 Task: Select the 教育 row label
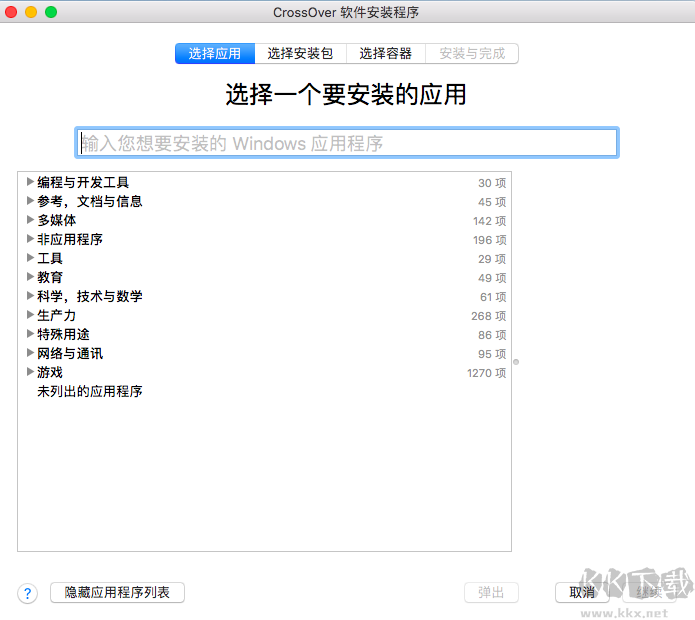click(x=50, y=277)
